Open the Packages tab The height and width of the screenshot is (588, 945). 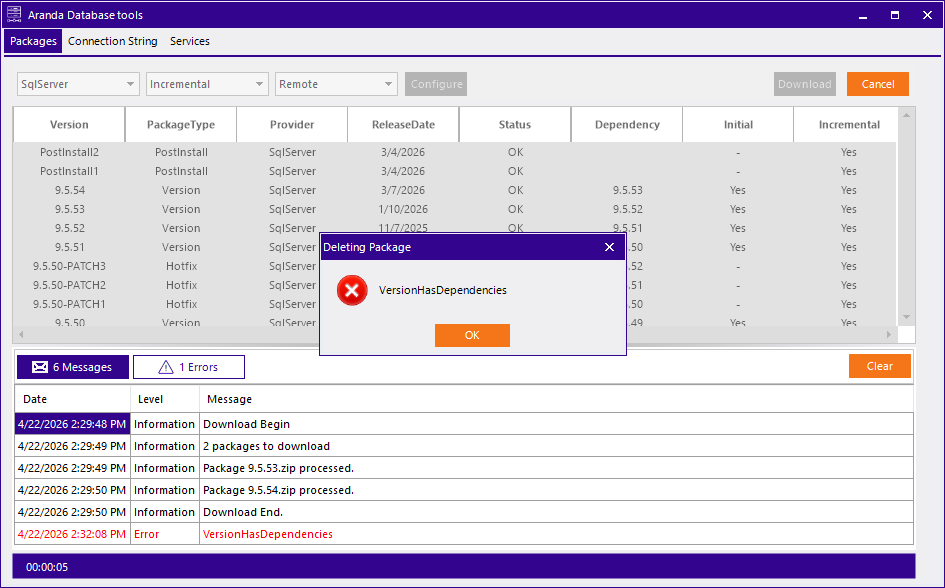[x=33, y=41]
